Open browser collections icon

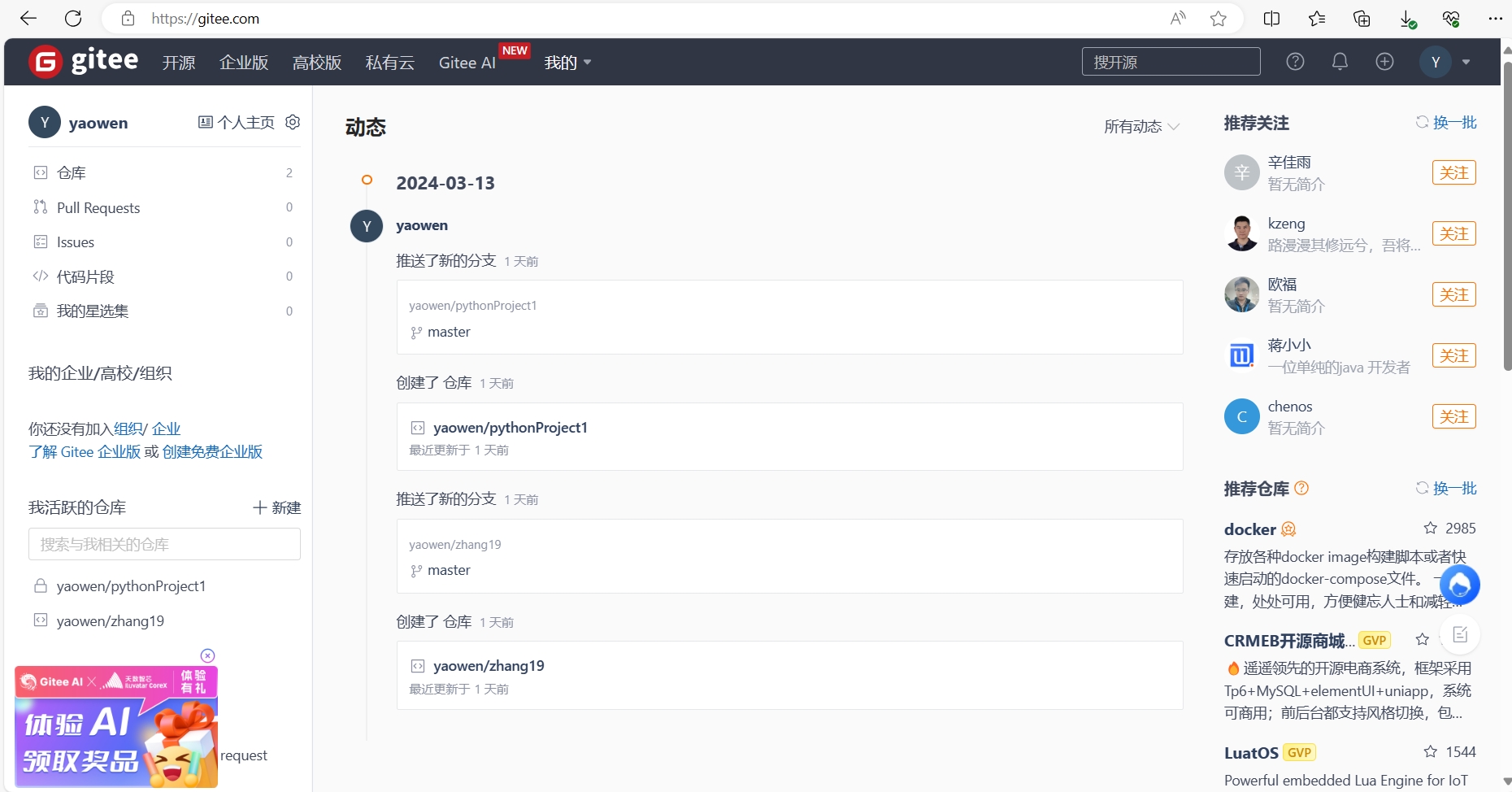tap(1362, 19)
